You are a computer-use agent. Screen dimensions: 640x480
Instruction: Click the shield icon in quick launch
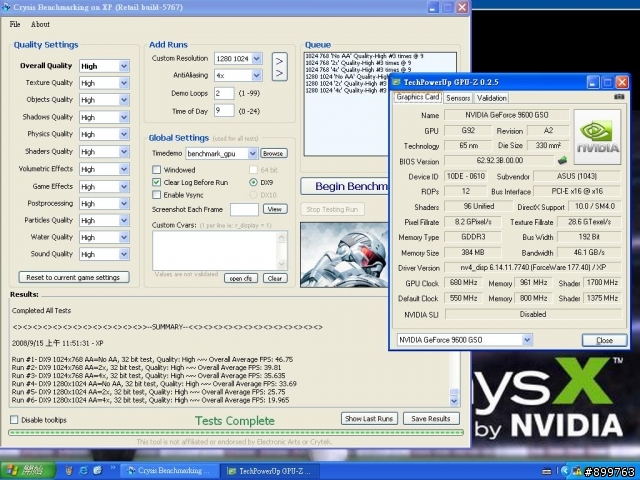pyautogui.click(x=69, y=471)
